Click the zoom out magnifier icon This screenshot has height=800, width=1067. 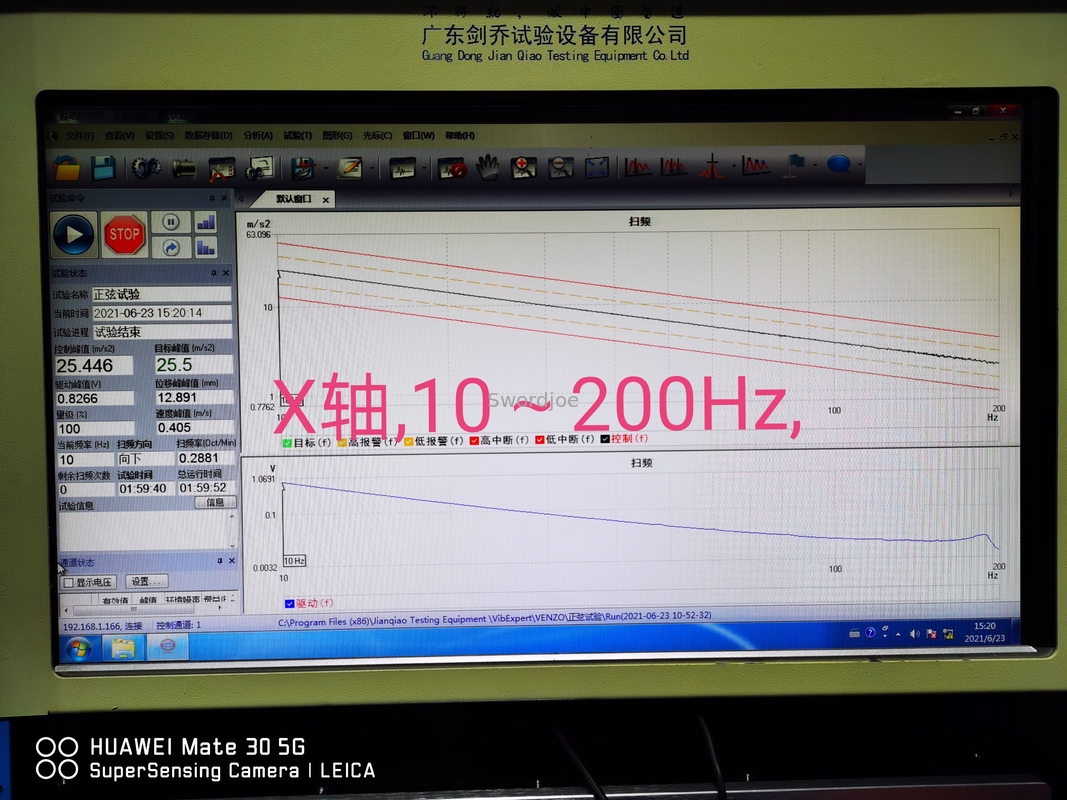(x=560, y=167)
